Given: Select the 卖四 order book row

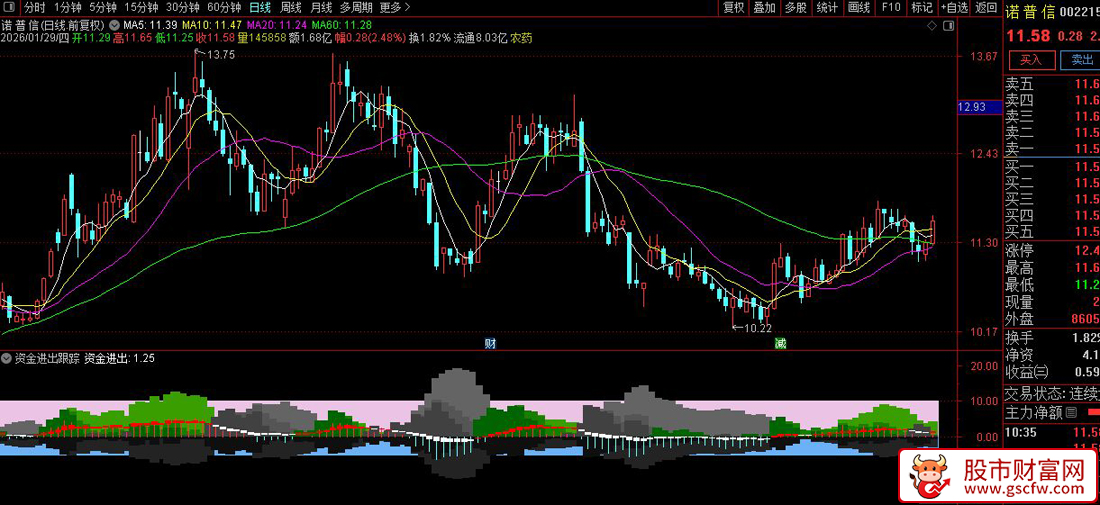Looking at the screenshot, I should [x=1052, y=100].
